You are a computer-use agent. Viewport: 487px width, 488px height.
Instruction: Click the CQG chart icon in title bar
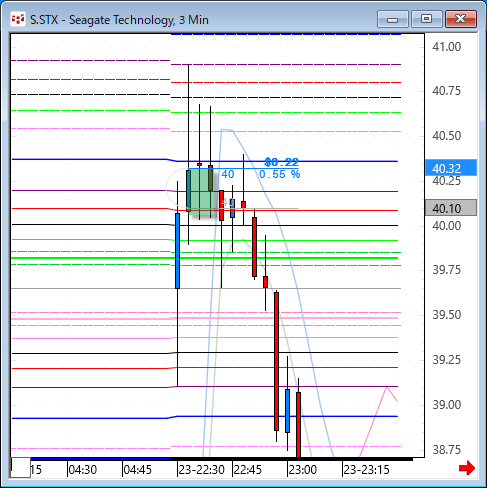(x=18, y=20)
